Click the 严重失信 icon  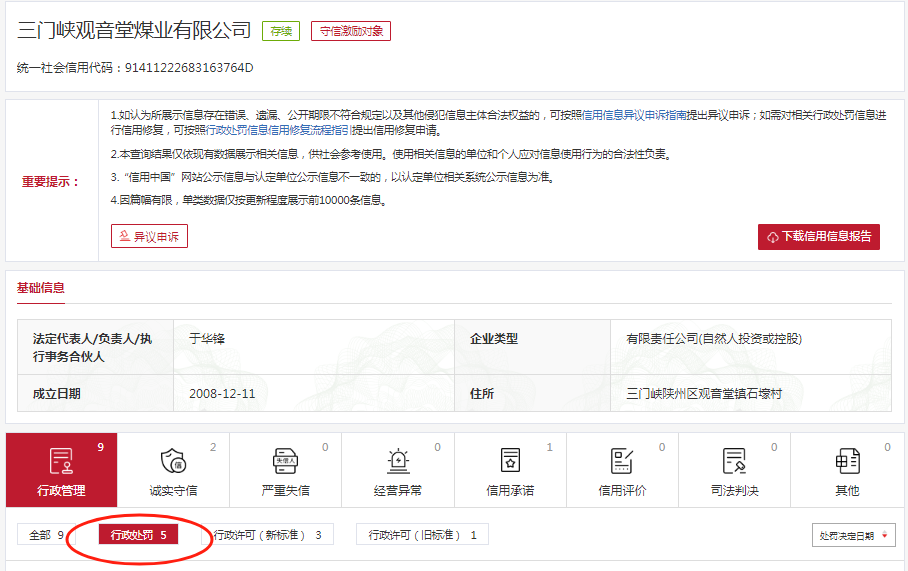(285, 461)
